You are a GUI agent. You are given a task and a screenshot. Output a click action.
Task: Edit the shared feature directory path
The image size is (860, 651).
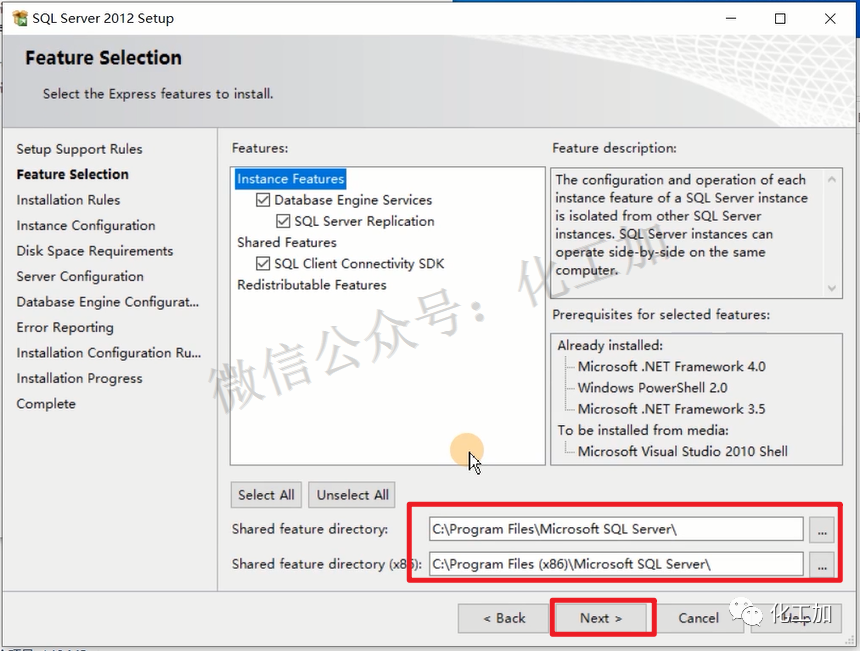click(616, 529)
